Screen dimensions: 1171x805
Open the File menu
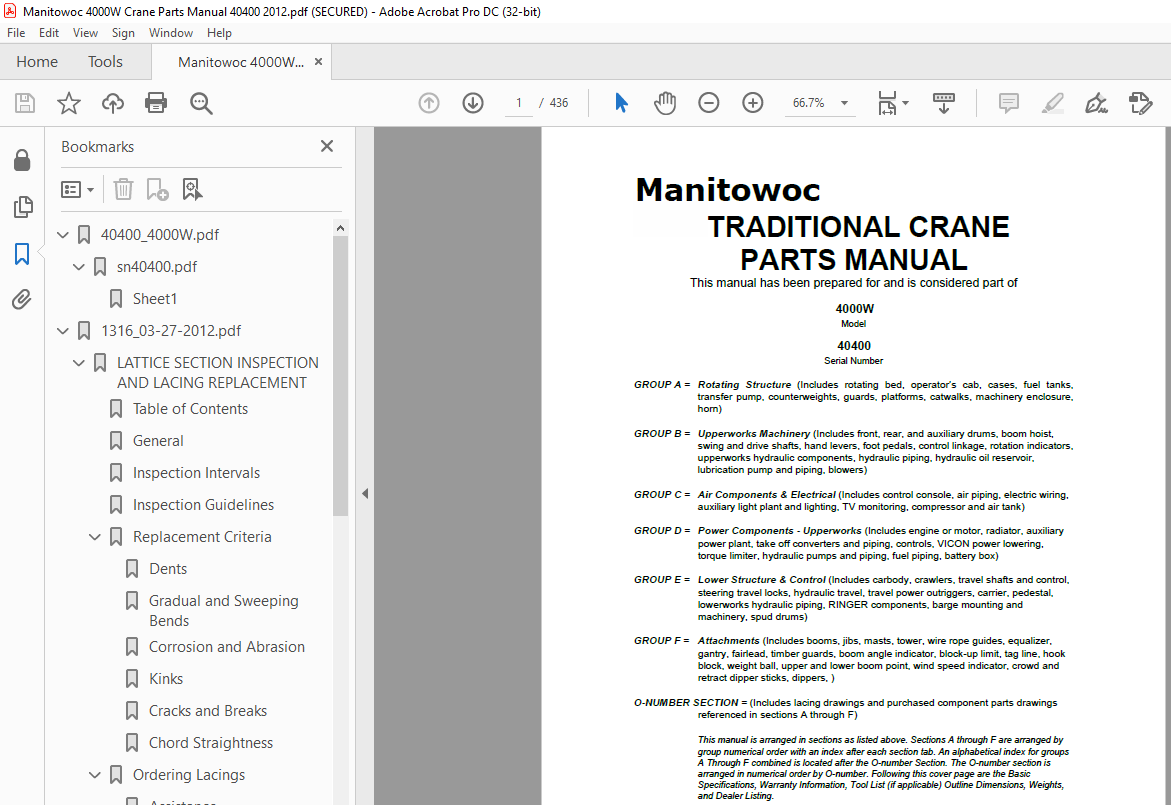[x=16, y=33]
